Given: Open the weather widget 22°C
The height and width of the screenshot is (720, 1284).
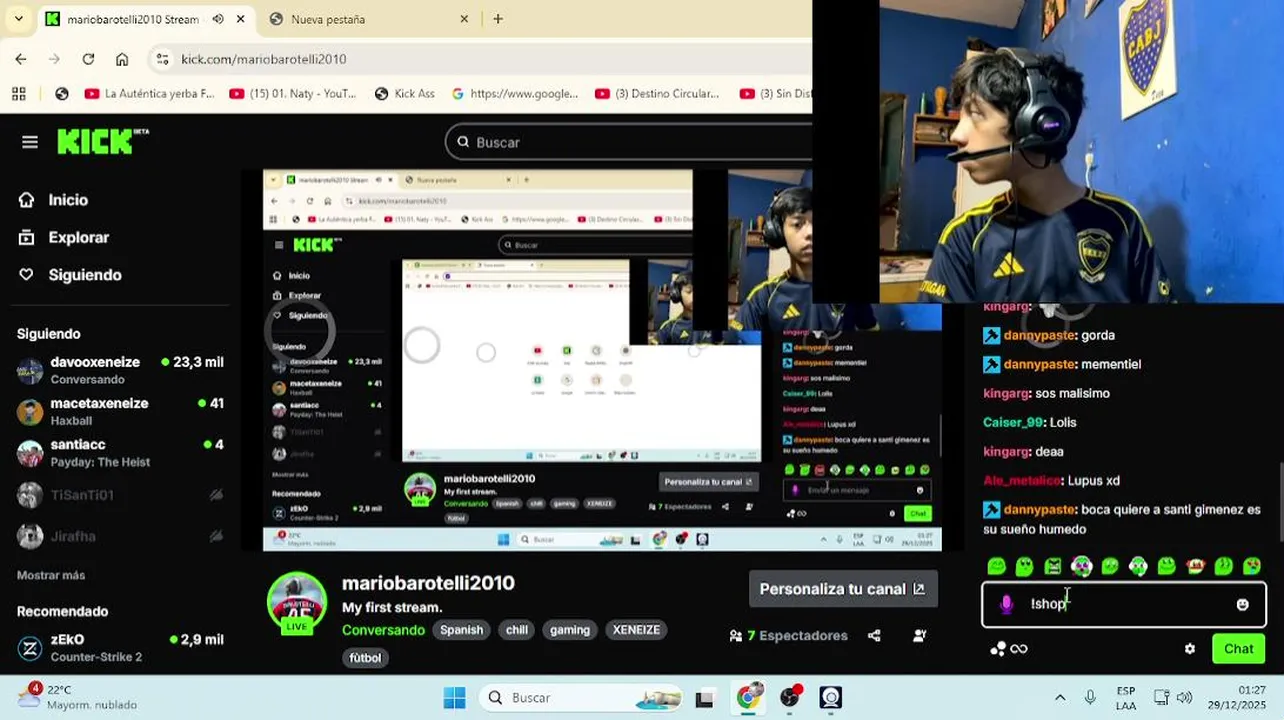Looking at the screenshot, I should 78,697.
